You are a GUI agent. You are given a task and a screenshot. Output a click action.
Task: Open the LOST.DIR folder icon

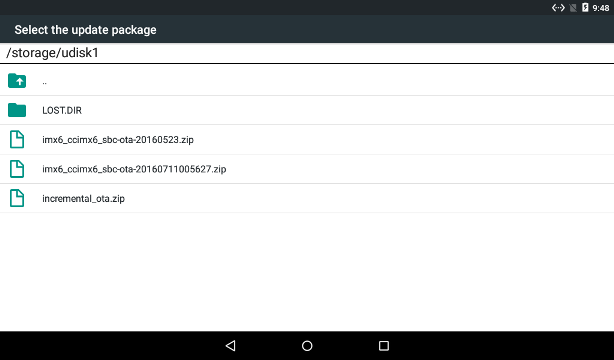(x=17, y=110)
